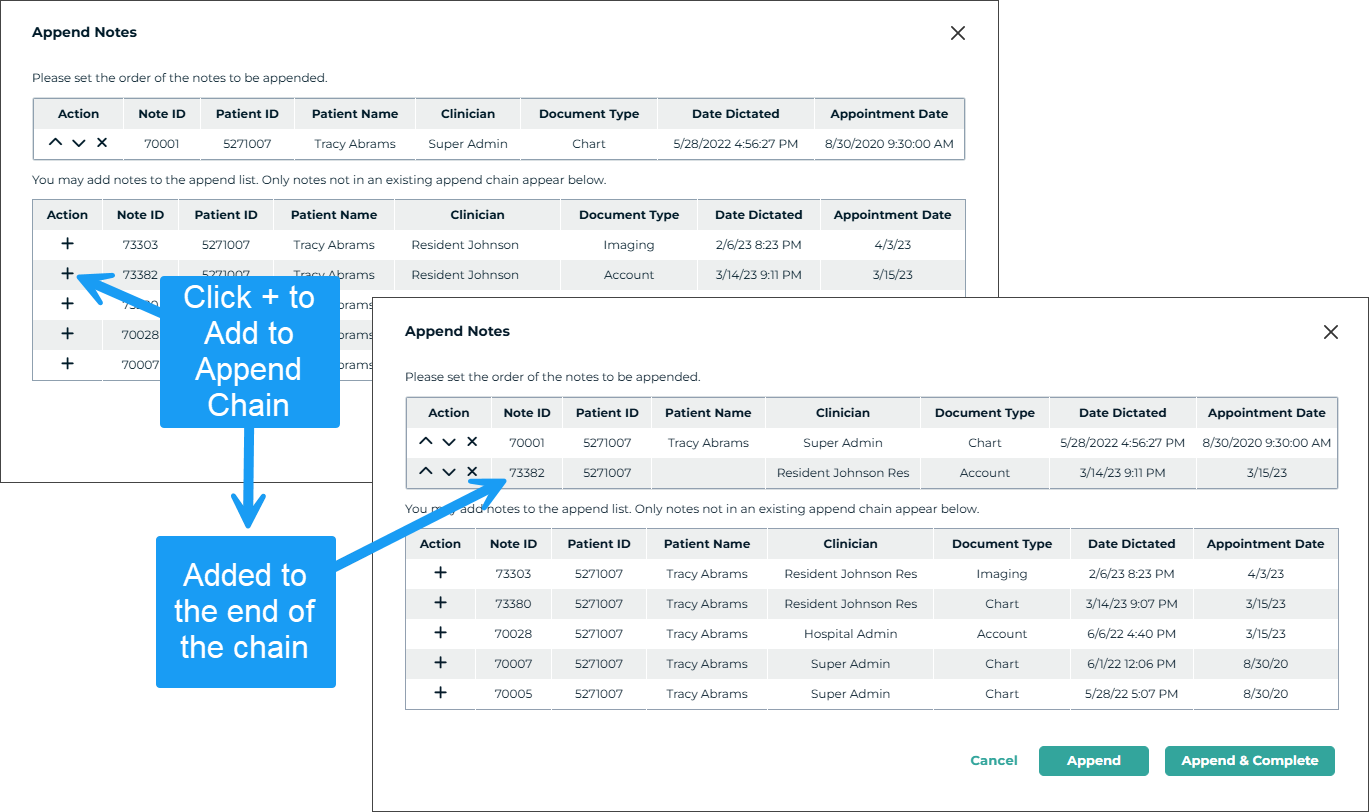Image resolution: width=1370 pixels, height=812 pixels.
Task: Close the front Append Notes dialog
Action: click(1330, 332)
